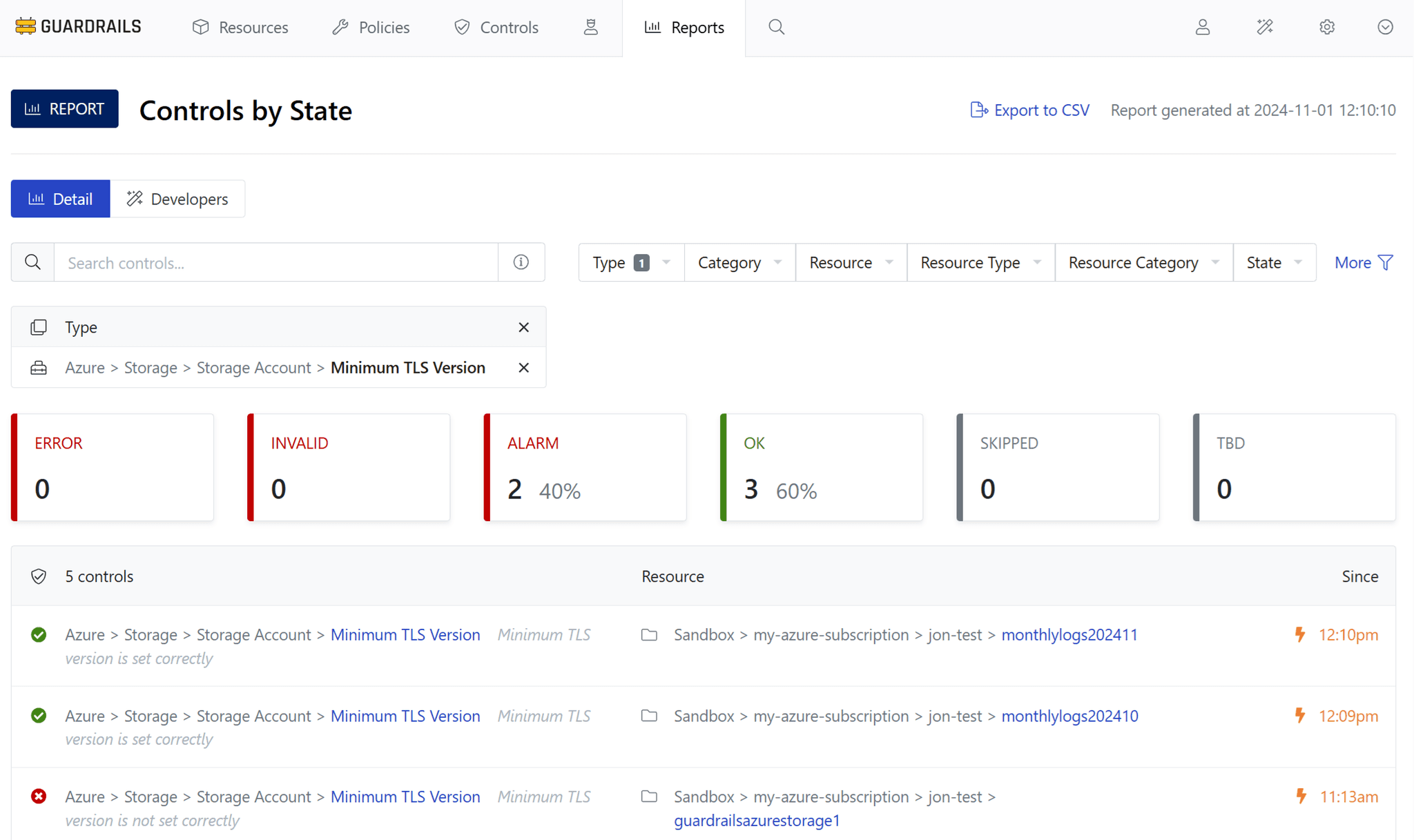Screen dimensions: 1414x840
Task: Click the lightning icon next to 12:10pm
Action: (1300, 635)
